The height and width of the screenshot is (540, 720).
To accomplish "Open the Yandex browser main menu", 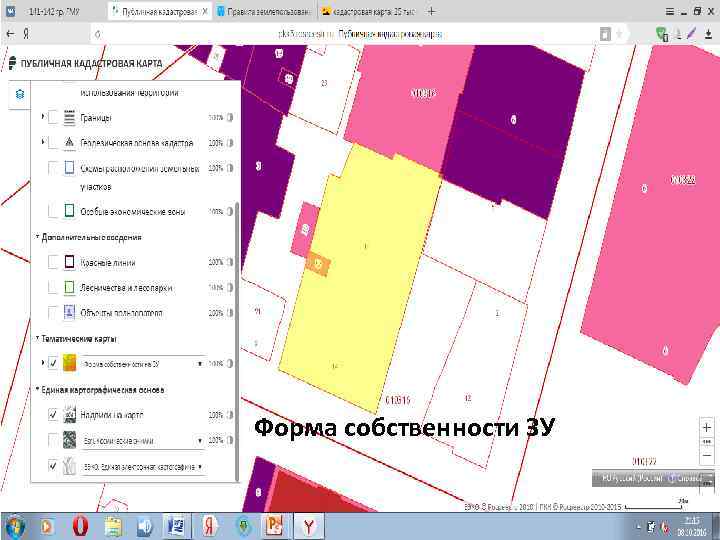I will (x=670, y=11).
